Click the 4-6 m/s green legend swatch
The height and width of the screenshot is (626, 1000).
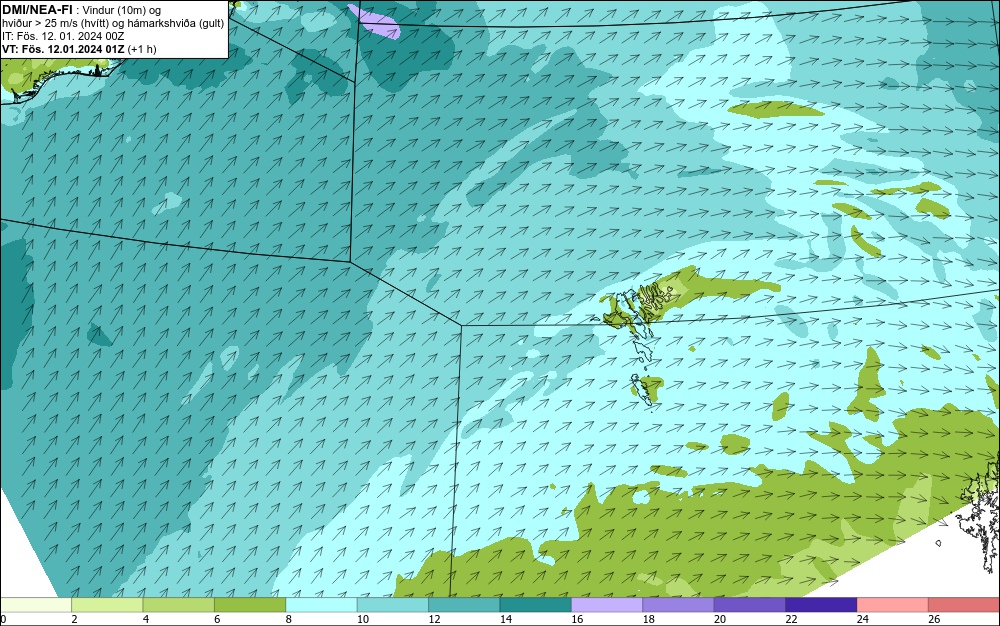coord(179,605)
